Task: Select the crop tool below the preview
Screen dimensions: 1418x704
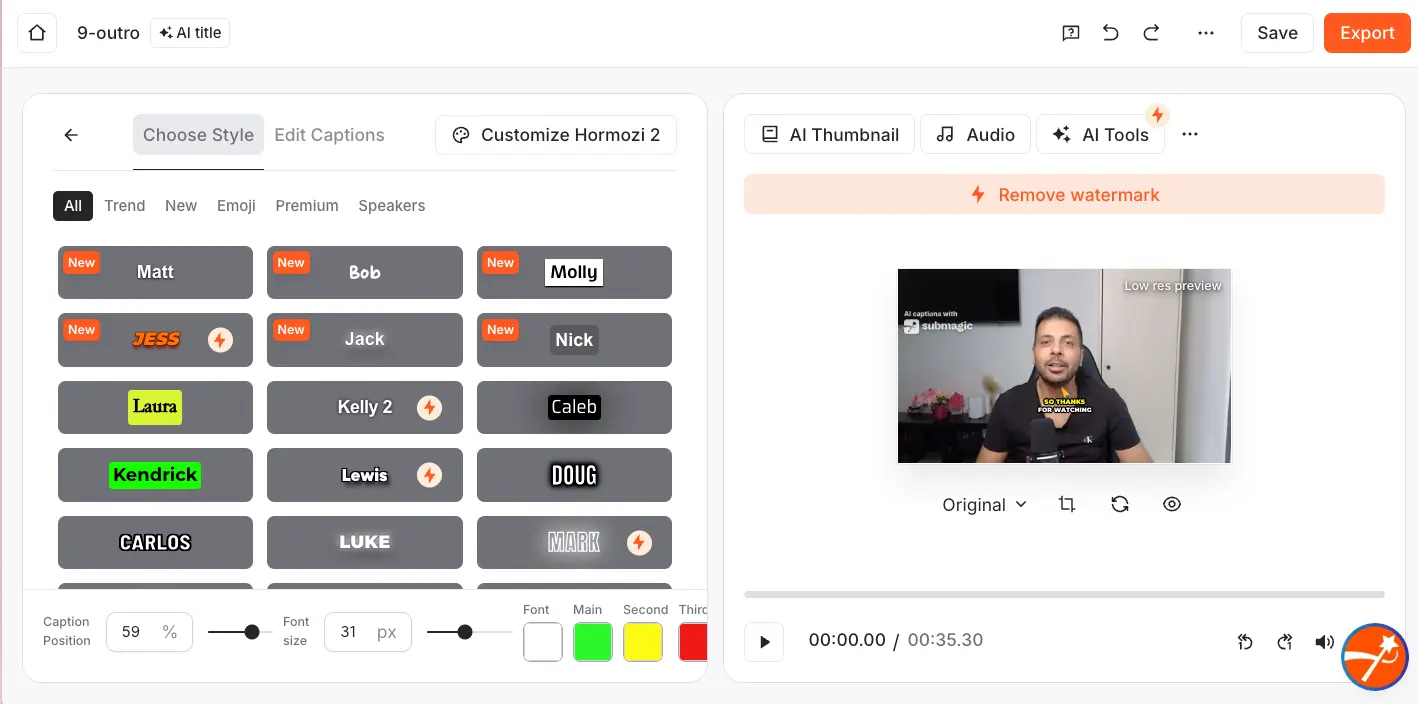Action: click(x=1067, y=504)
